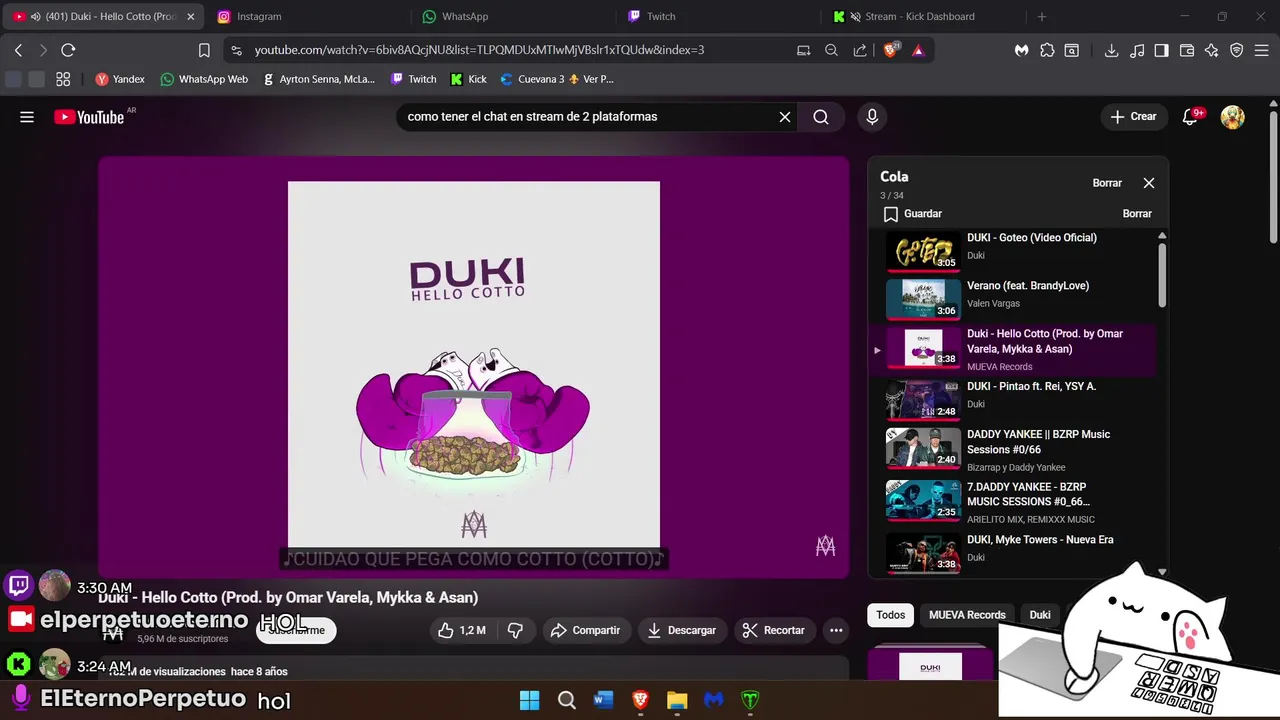This screenshot has height=720, width=1280.
Task: Play Verano (feat. BrandyLove) from queue
Action: (1014, 298)
